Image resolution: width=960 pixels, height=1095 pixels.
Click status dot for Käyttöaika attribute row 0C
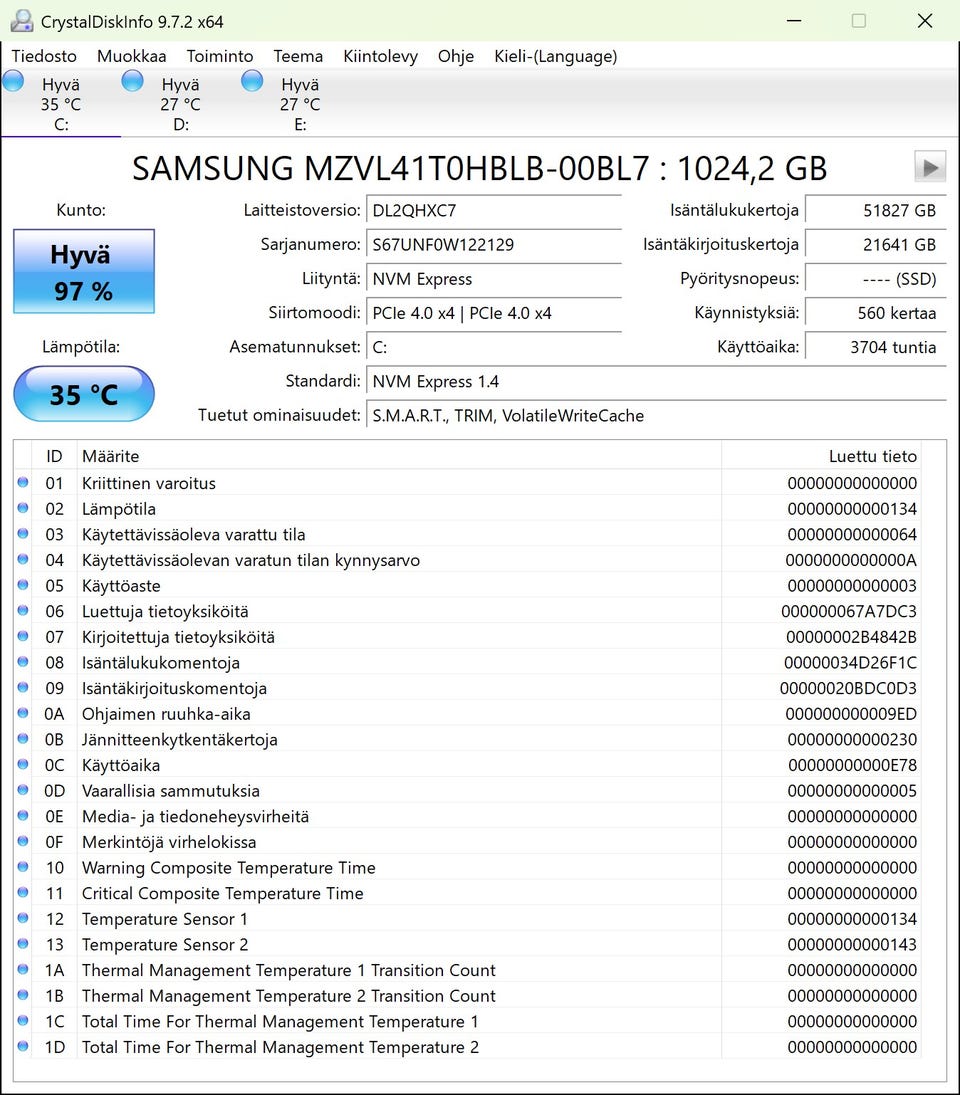[x=23, y=765]
